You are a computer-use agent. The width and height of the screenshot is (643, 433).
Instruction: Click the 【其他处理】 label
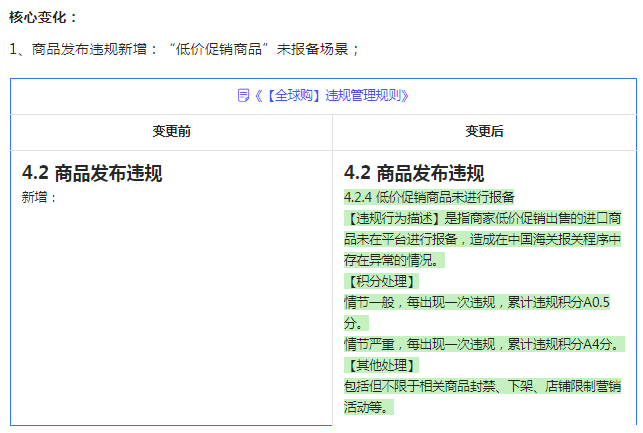(x=381, y=365)
